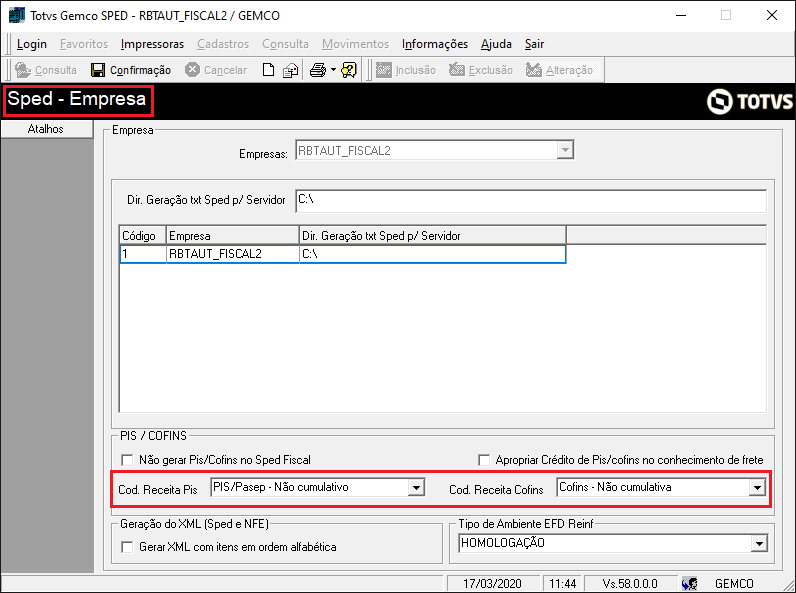Open the Login menu
Screen dimensions: 796x593
coord(31,44)
